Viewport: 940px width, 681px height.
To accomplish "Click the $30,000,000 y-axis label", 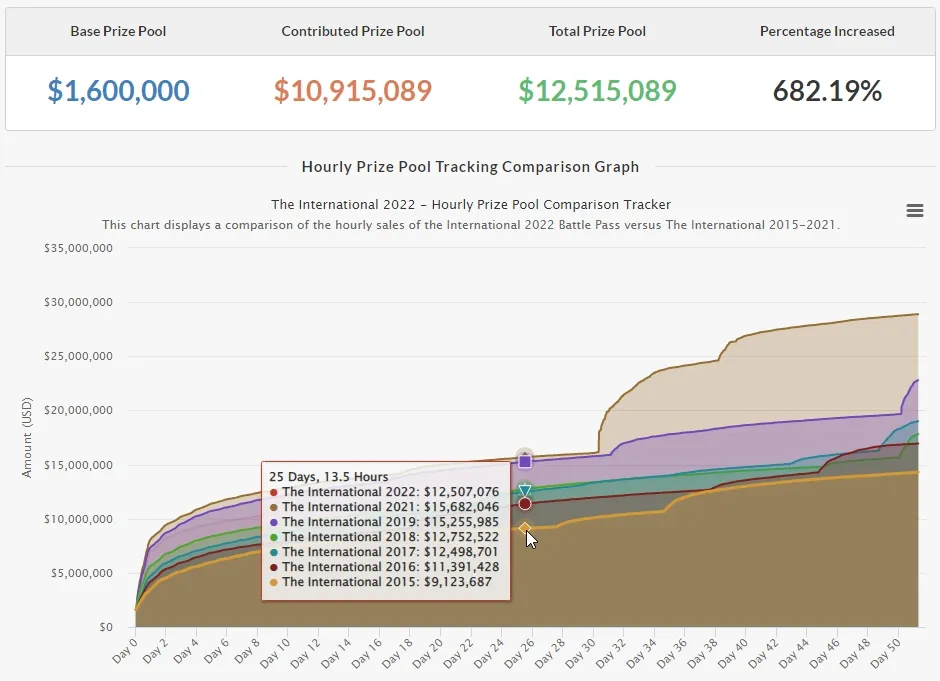I will point(78,302).
